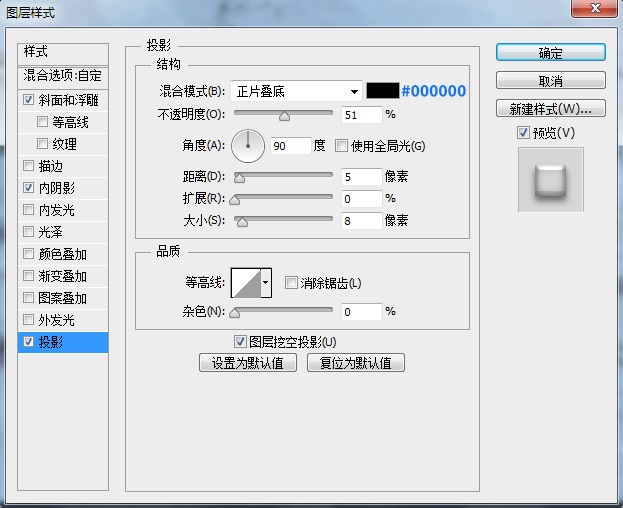Toggle 图层挖空投影 checkbox
Viewport: 623px width, 508px height.
(x=240, y=342)
